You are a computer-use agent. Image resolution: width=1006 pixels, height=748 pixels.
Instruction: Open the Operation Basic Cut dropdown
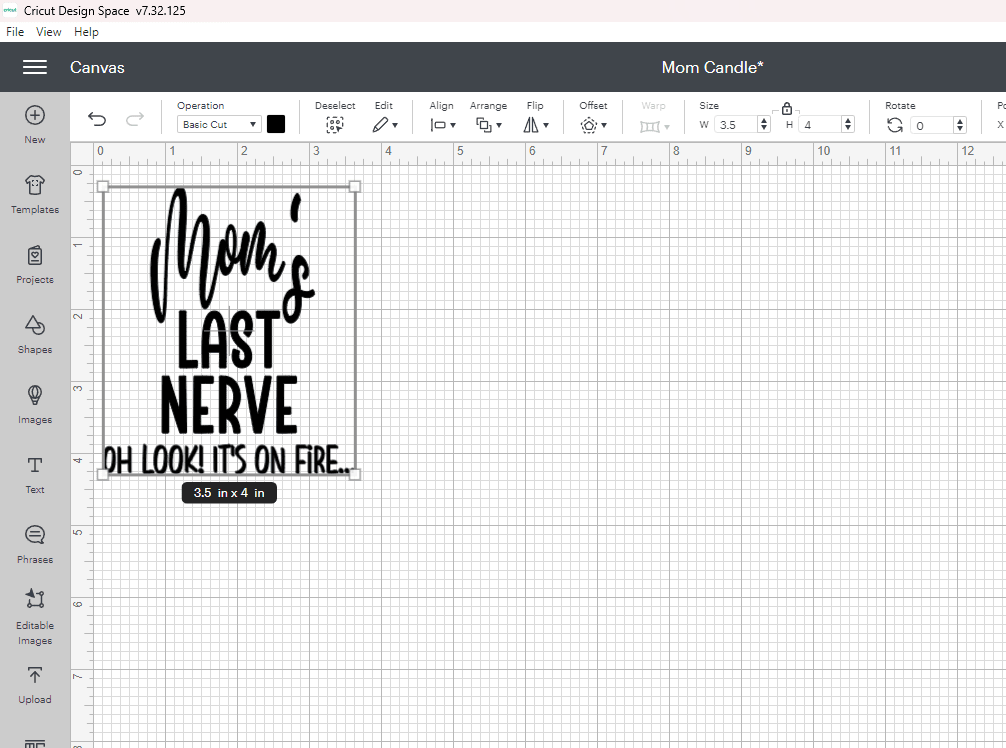(219, 124)
